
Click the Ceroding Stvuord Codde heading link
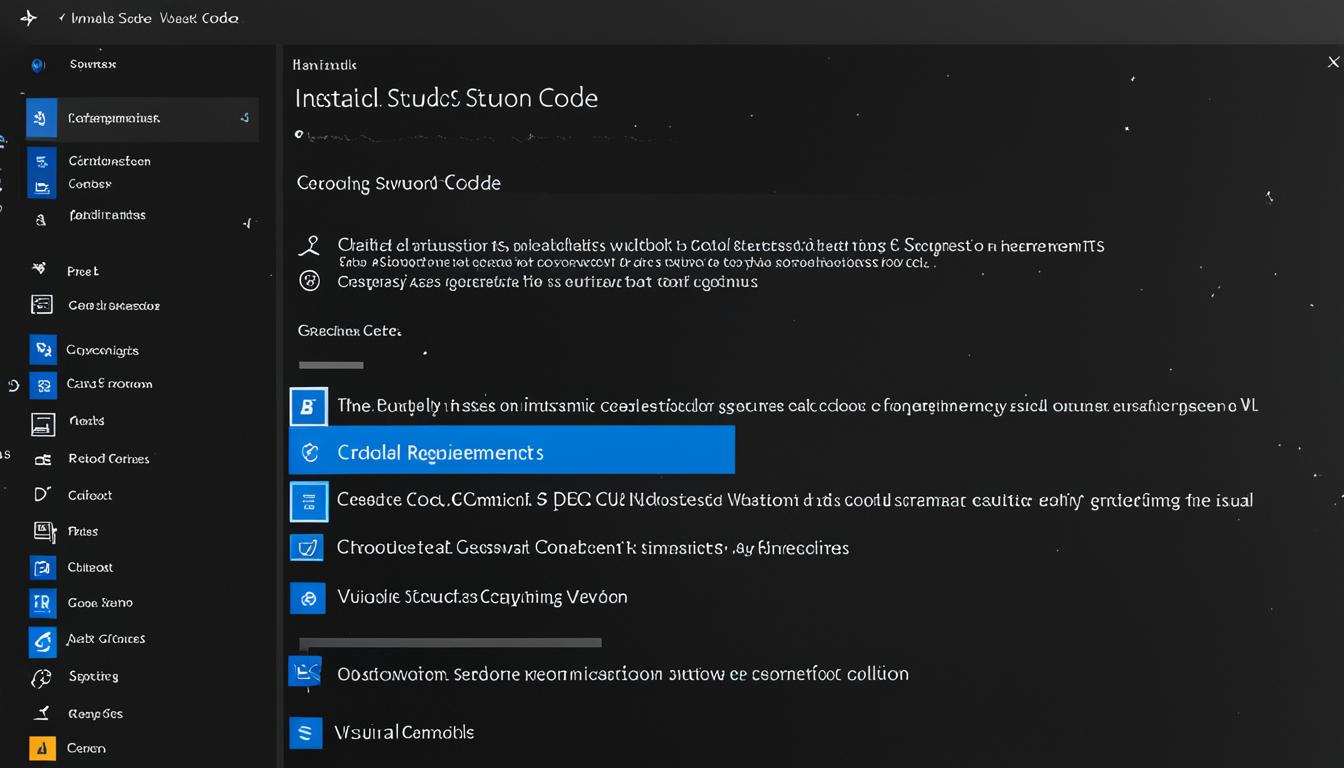[x=398, y=183]
